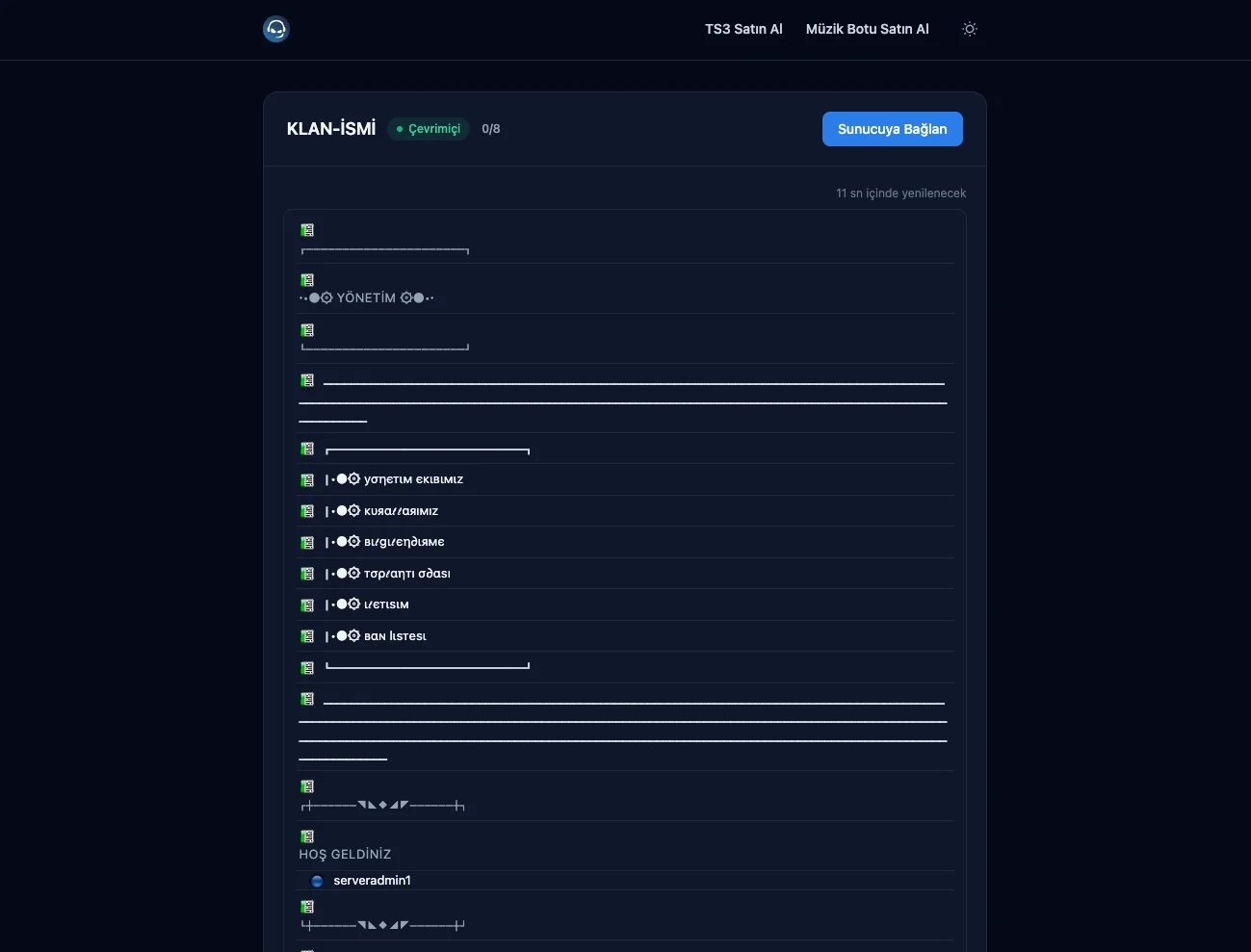Click the channel icon beside тσρ/αηтı σdαsı
The width and height of the screenshot is (1251, 952).
[307, 574]
